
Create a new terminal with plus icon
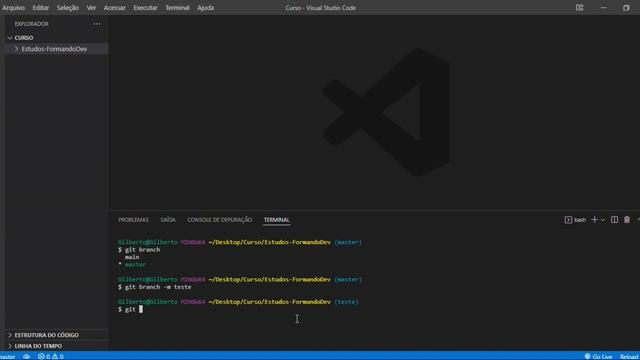594,220
